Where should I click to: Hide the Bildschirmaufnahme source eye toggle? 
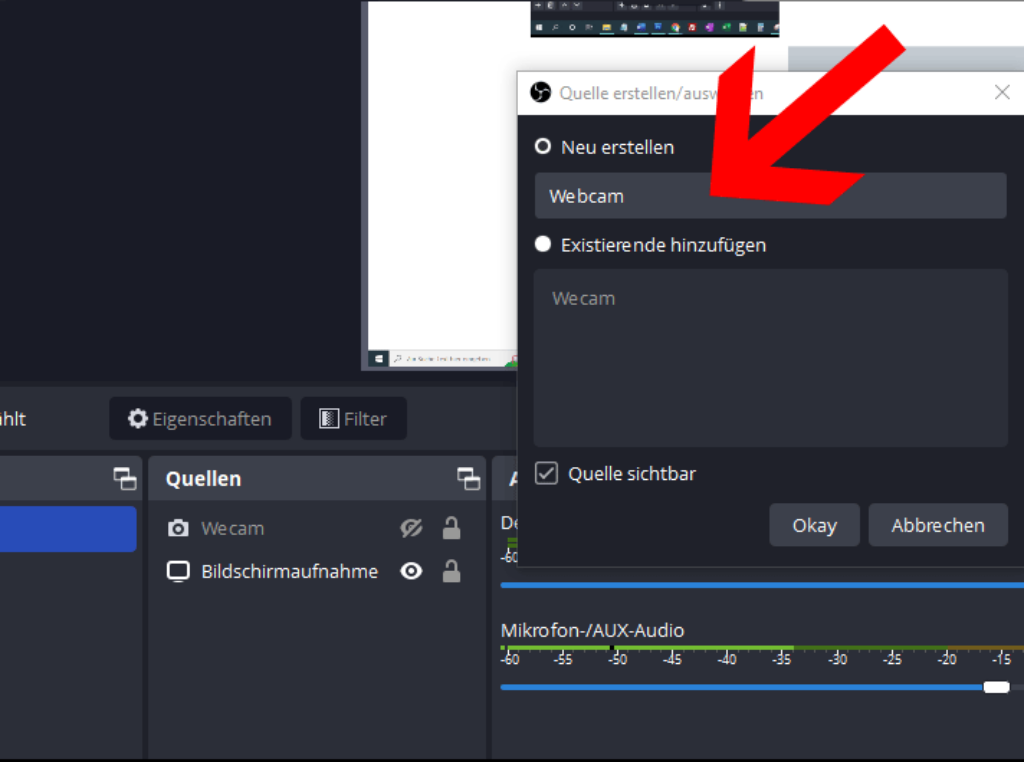tap(411, 571)
